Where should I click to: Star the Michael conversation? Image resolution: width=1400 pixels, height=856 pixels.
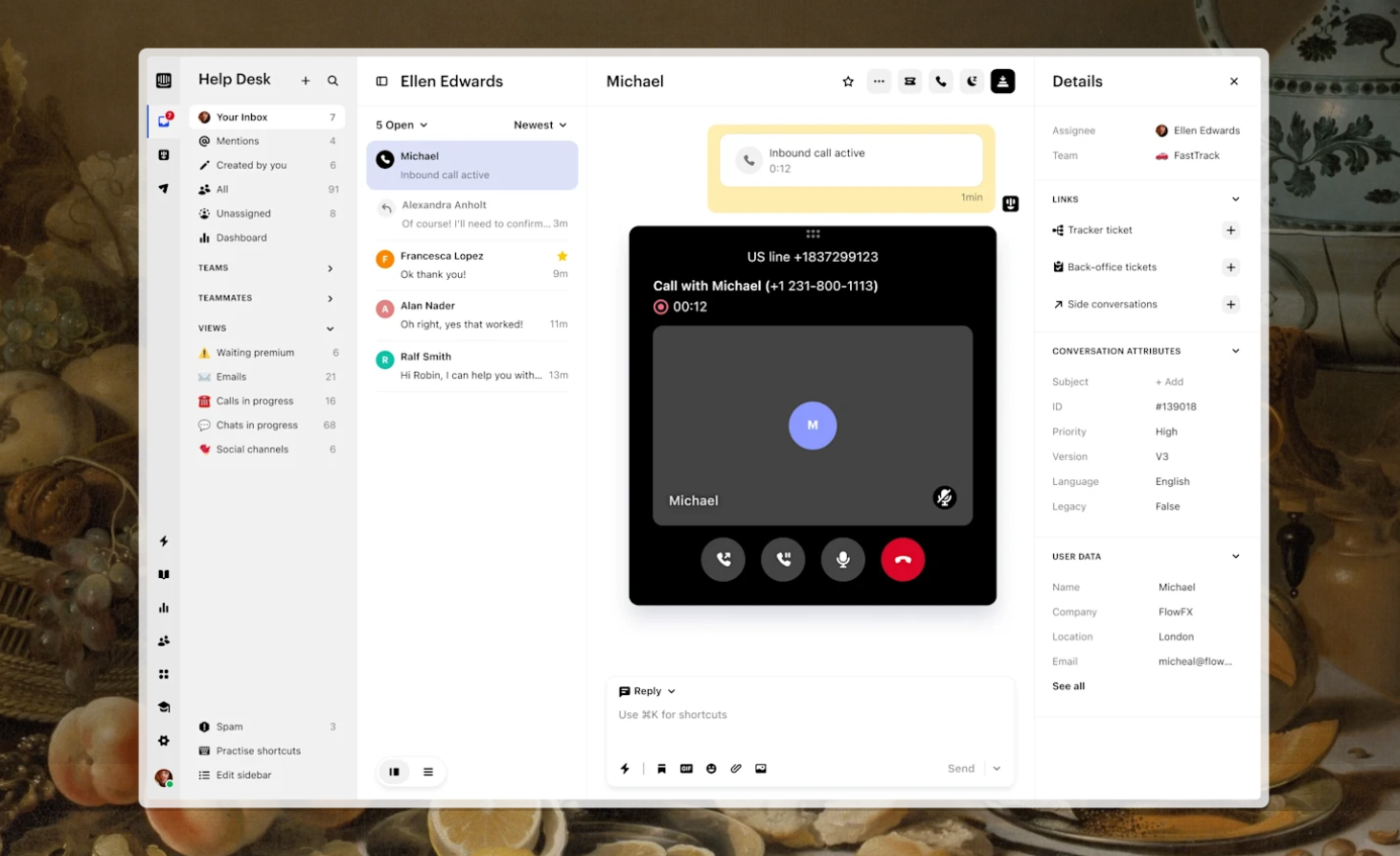(848, 81)
